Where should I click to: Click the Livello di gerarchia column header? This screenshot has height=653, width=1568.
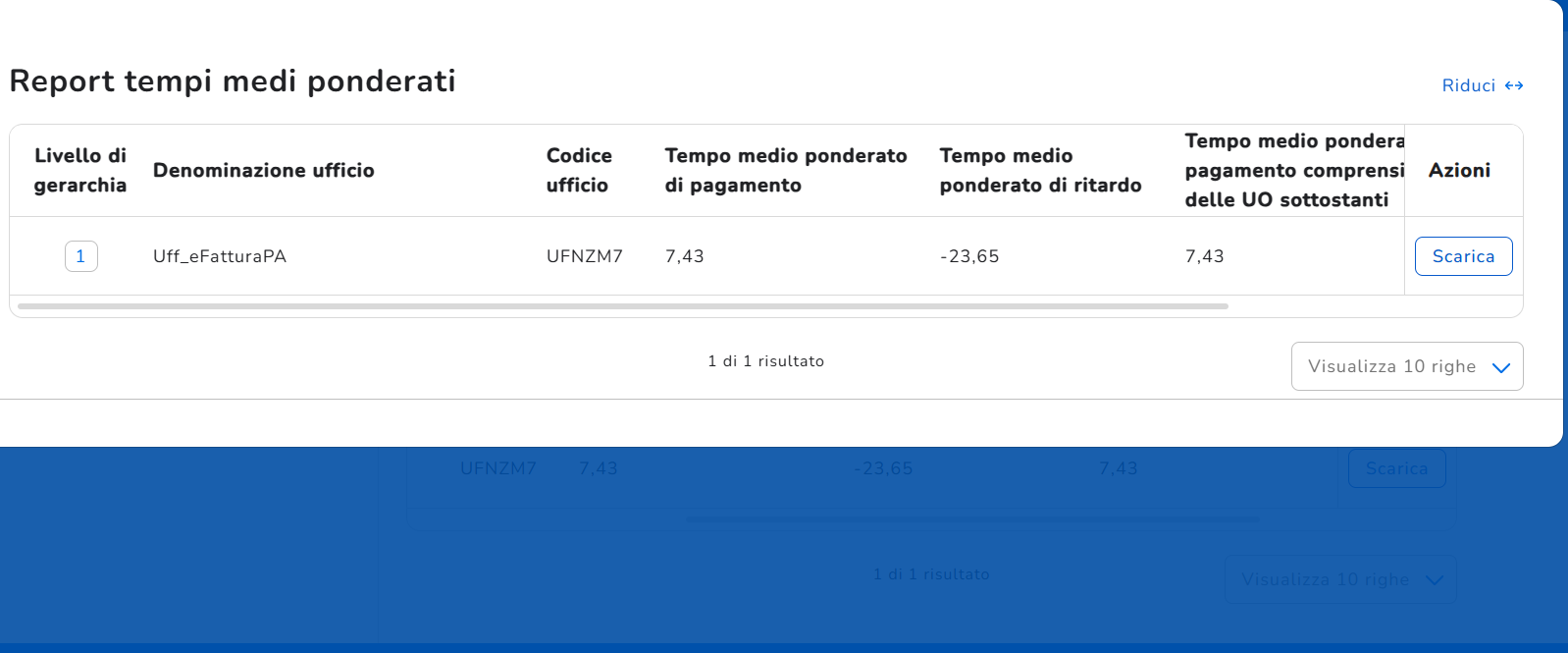click(80, 170)
